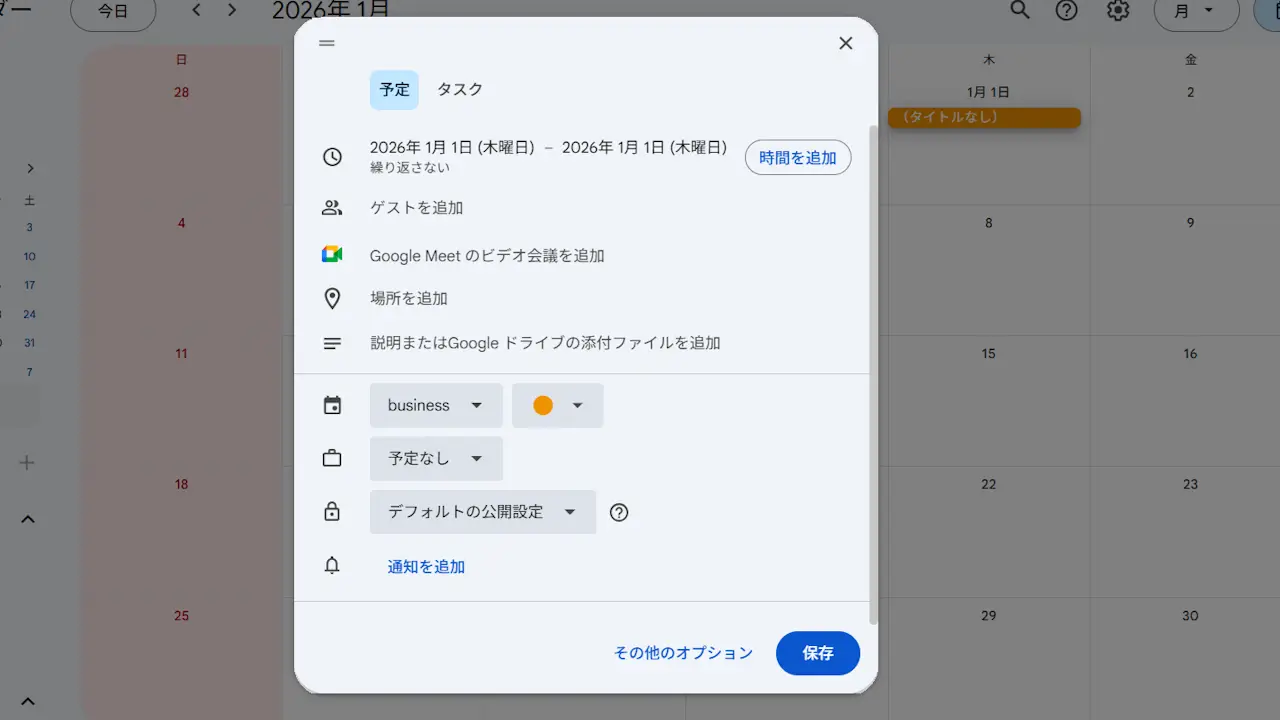The width and height of the screenshot is (1280, 720).
Task: Open the help question mark icon
Action: point(1067,10)
